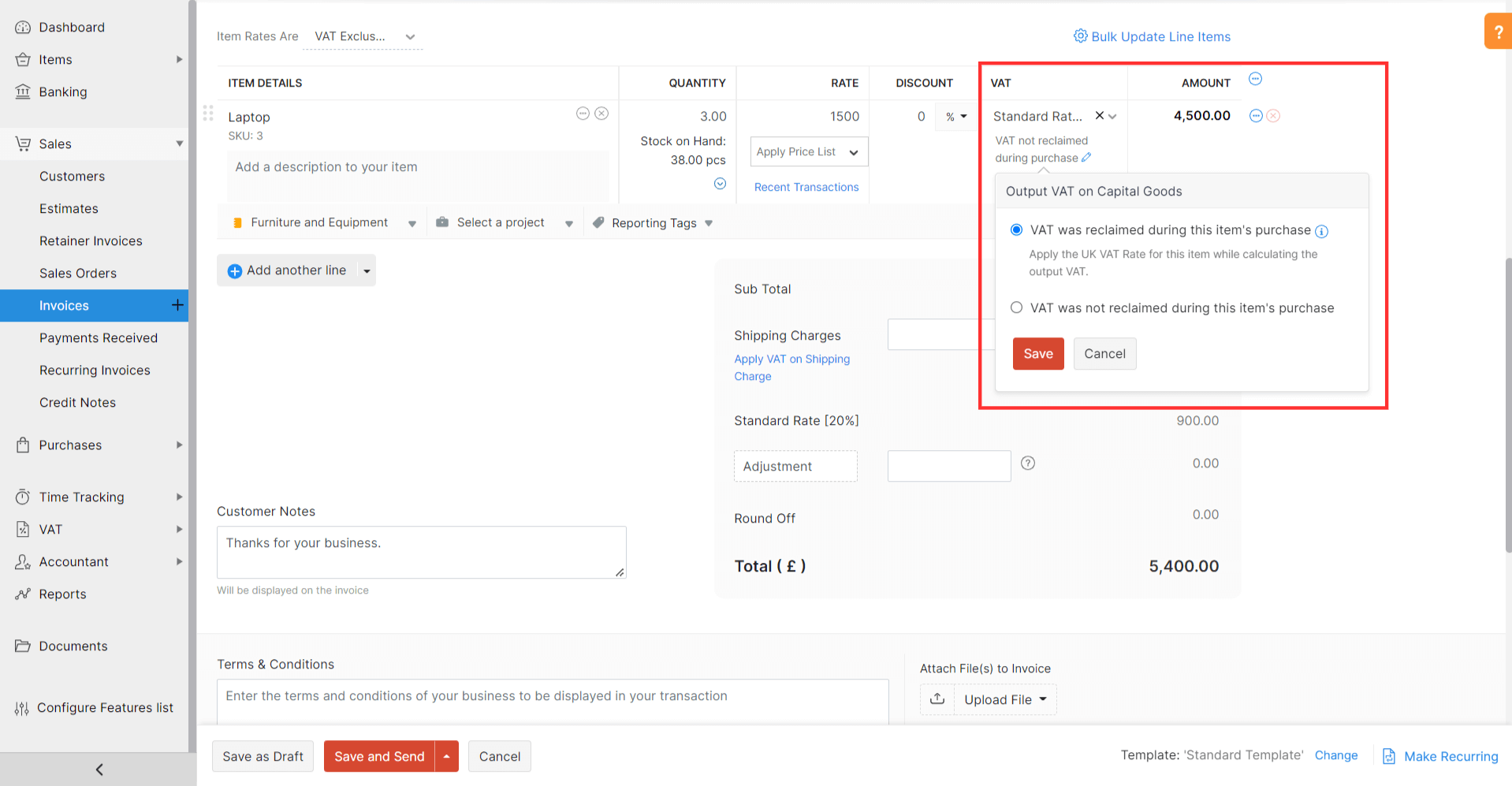Select VAT was reclaimed during purchase option

pyautogui.click(x=1017, y=230)
